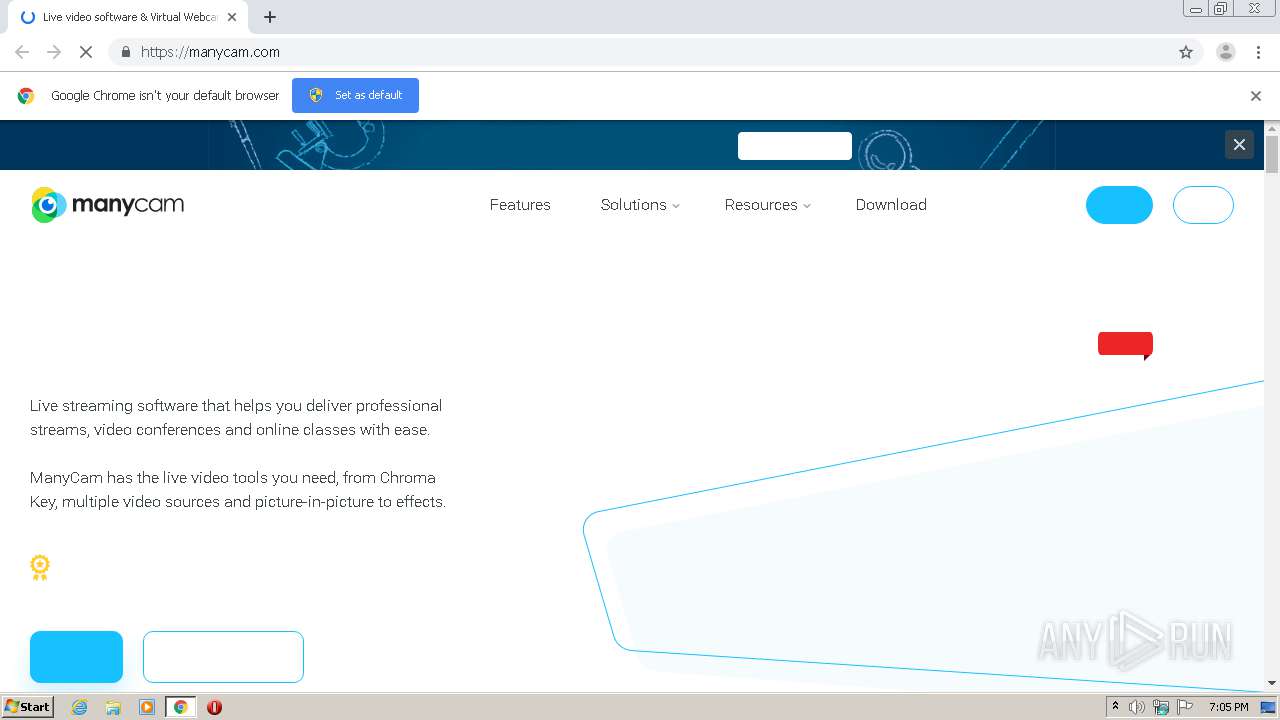Viewport: 1280px width, 720px height.
Task: Open Windows Explorer folder in taskbar
Action: pyautogui.click(x=113, y=707)
